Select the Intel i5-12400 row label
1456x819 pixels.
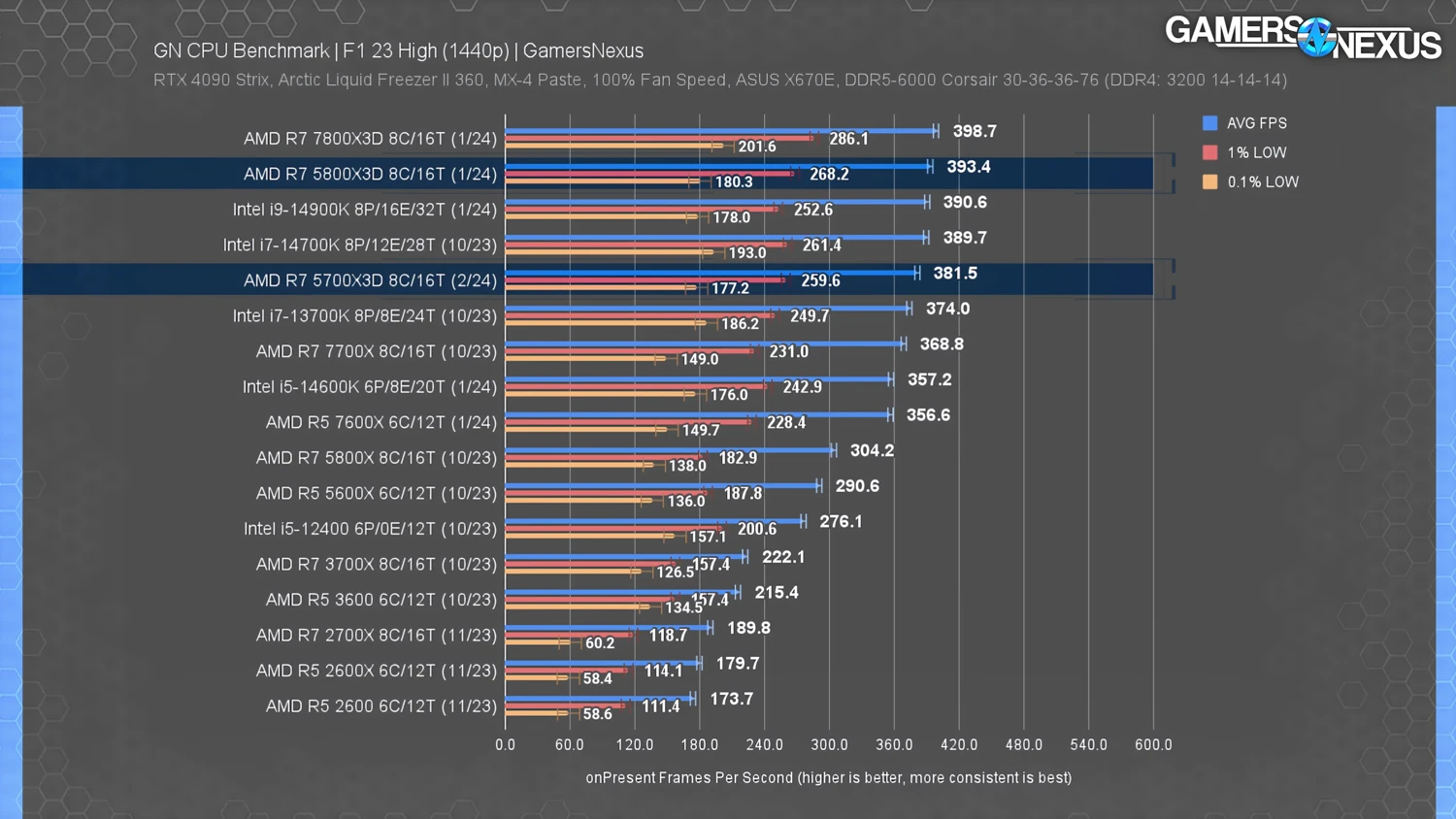coord(370,529)
